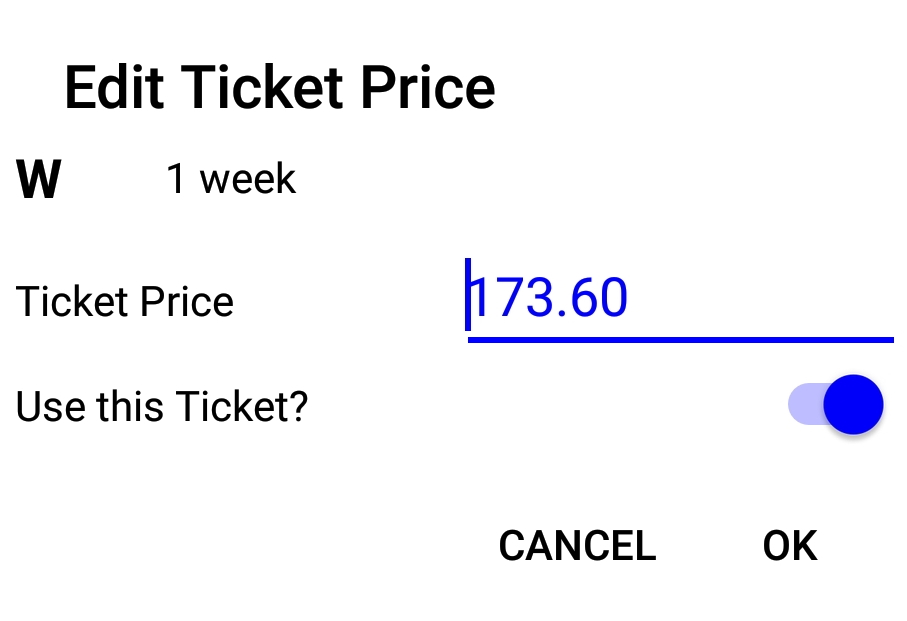Screen dimensions: 907x621
Task: Click the blue underline of the price field
Action: pyautogui.click(x=682, y=341)
